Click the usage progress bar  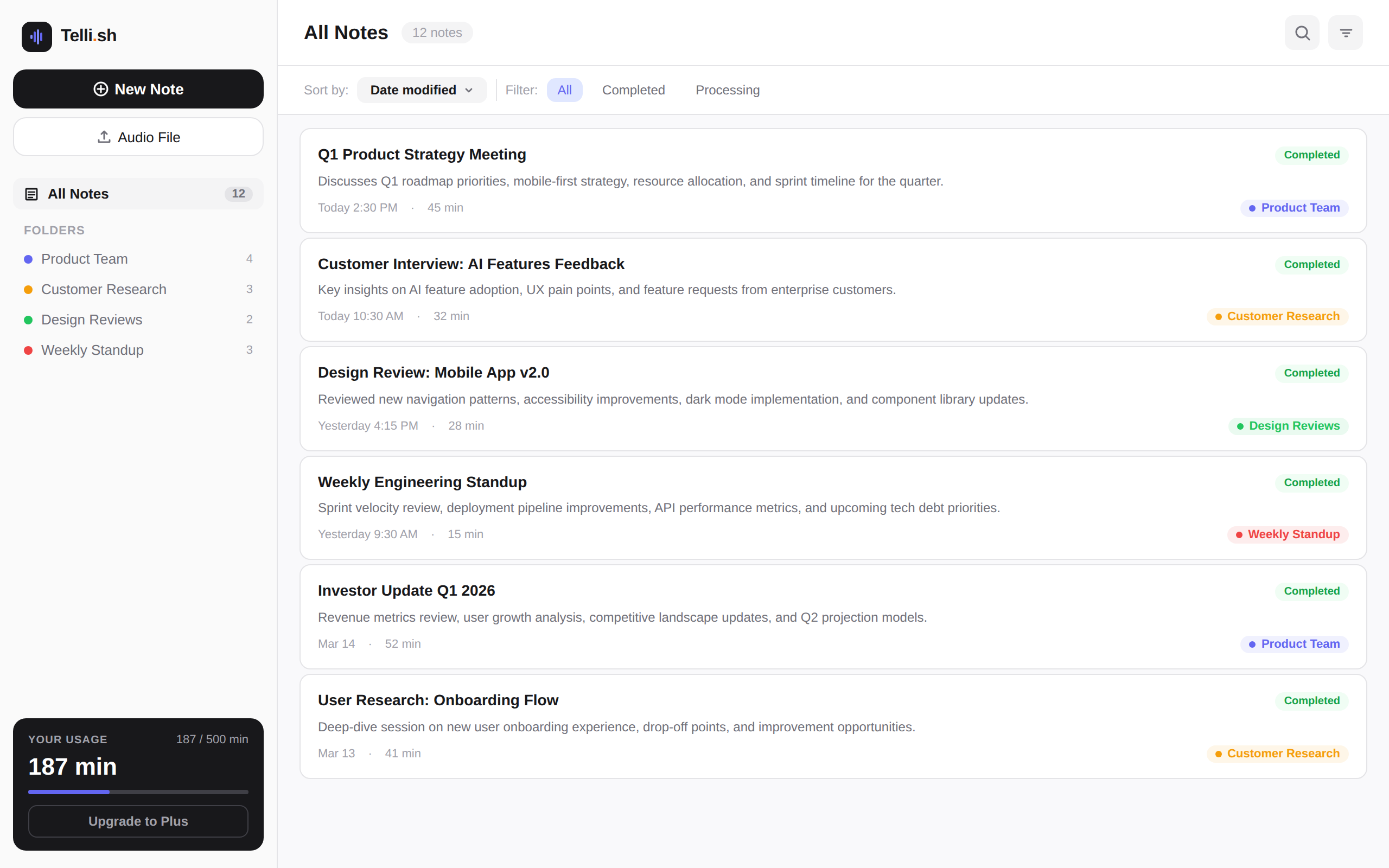point(138,792)
